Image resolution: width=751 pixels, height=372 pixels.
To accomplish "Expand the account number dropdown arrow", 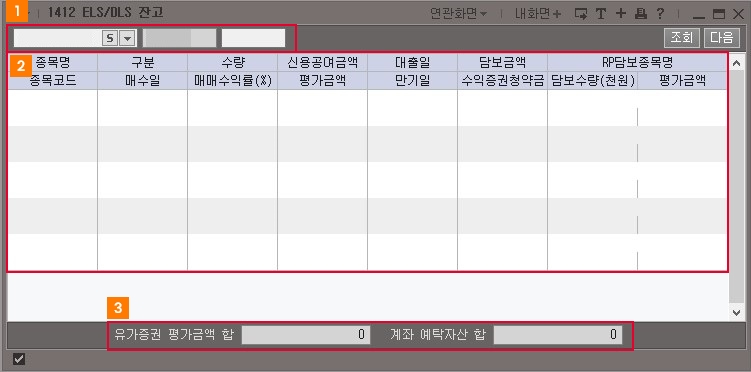I will [127, 38].
